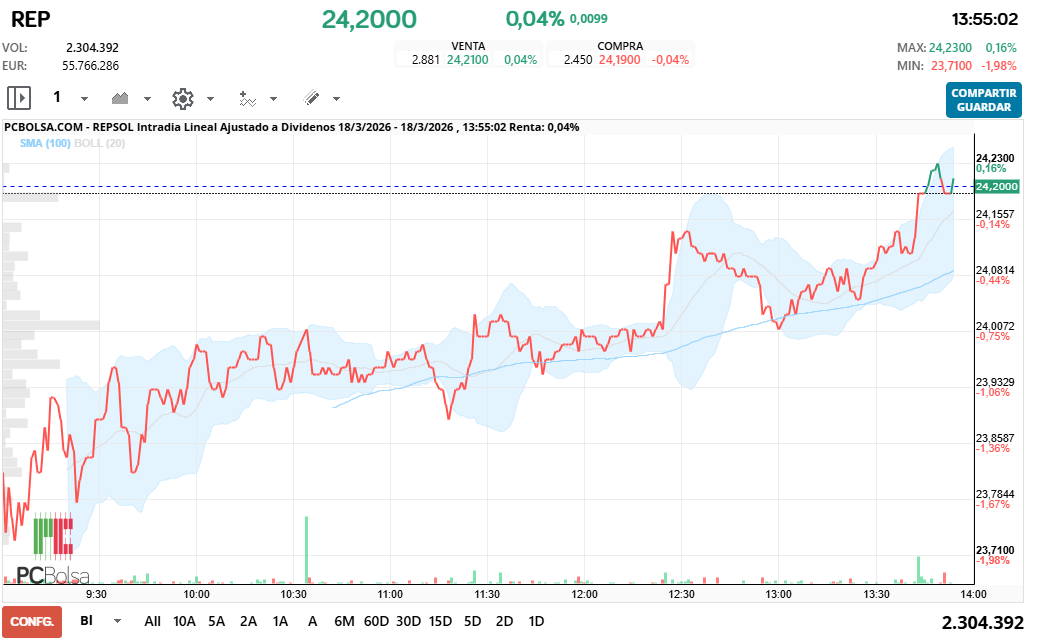Open the chart settings gear icon
Screen dimensions: 1037x643
click(x=183, y=97)
